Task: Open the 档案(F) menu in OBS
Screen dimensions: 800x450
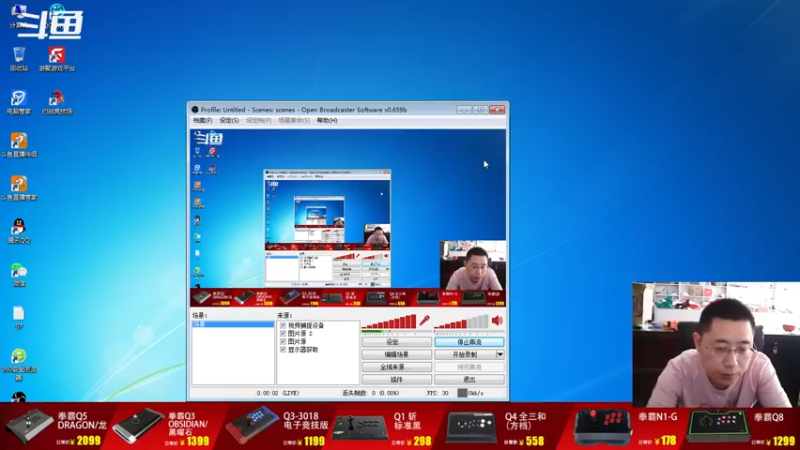Action: pos(203,120)
